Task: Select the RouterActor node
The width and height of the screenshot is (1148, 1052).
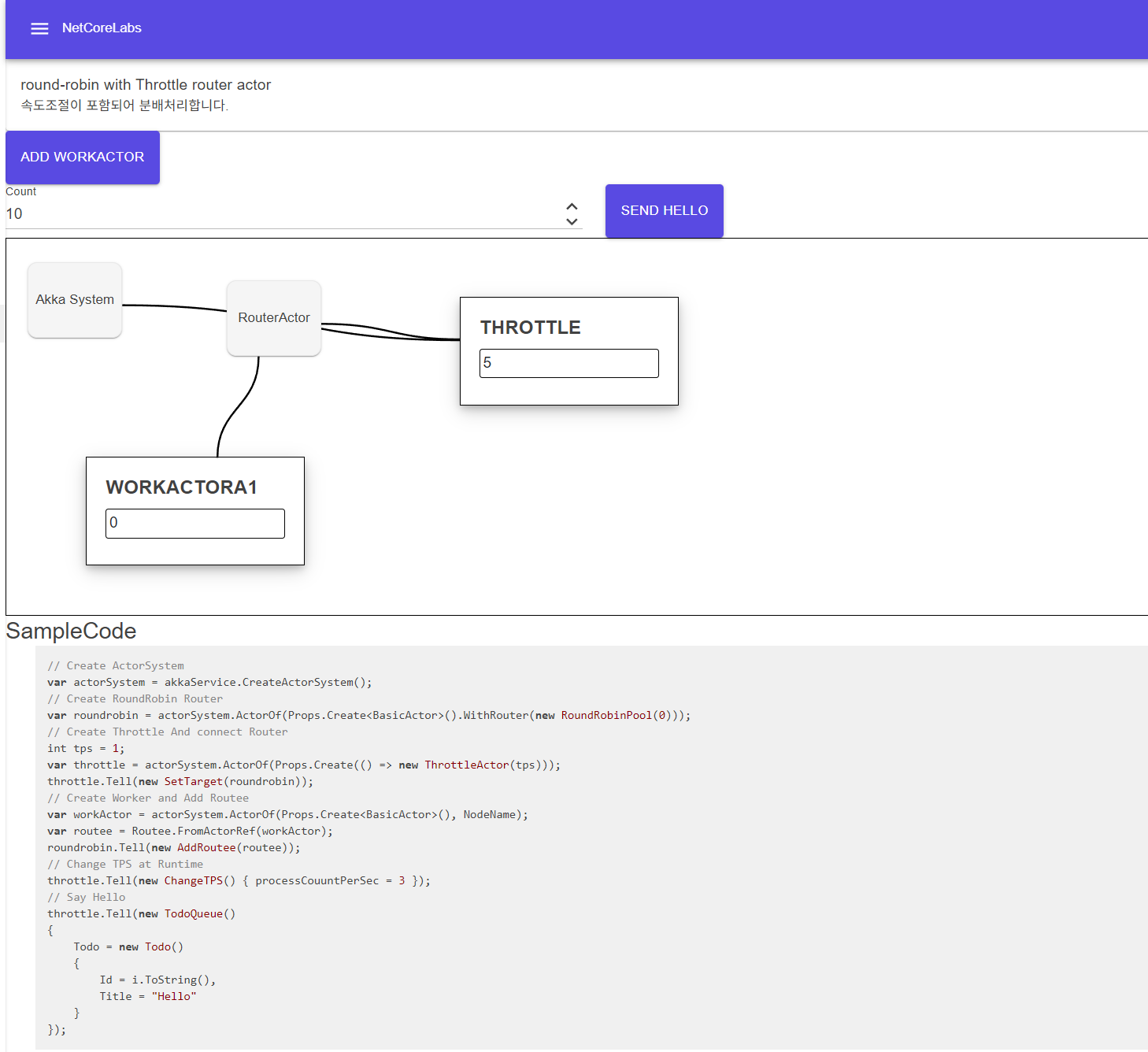Action: [x=274, y=318]
